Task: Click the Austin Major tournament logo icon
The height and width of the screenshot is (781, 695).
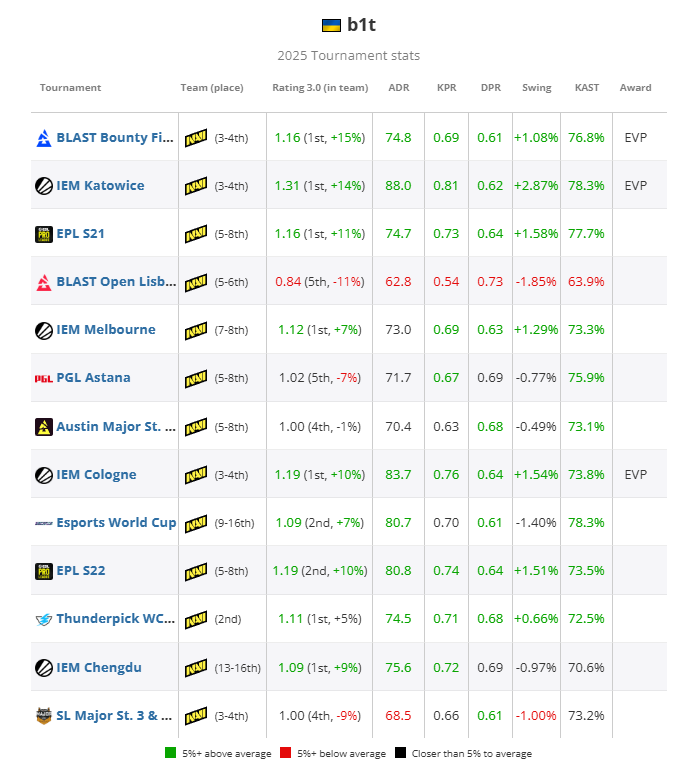Action: click(x=44, y=427)
